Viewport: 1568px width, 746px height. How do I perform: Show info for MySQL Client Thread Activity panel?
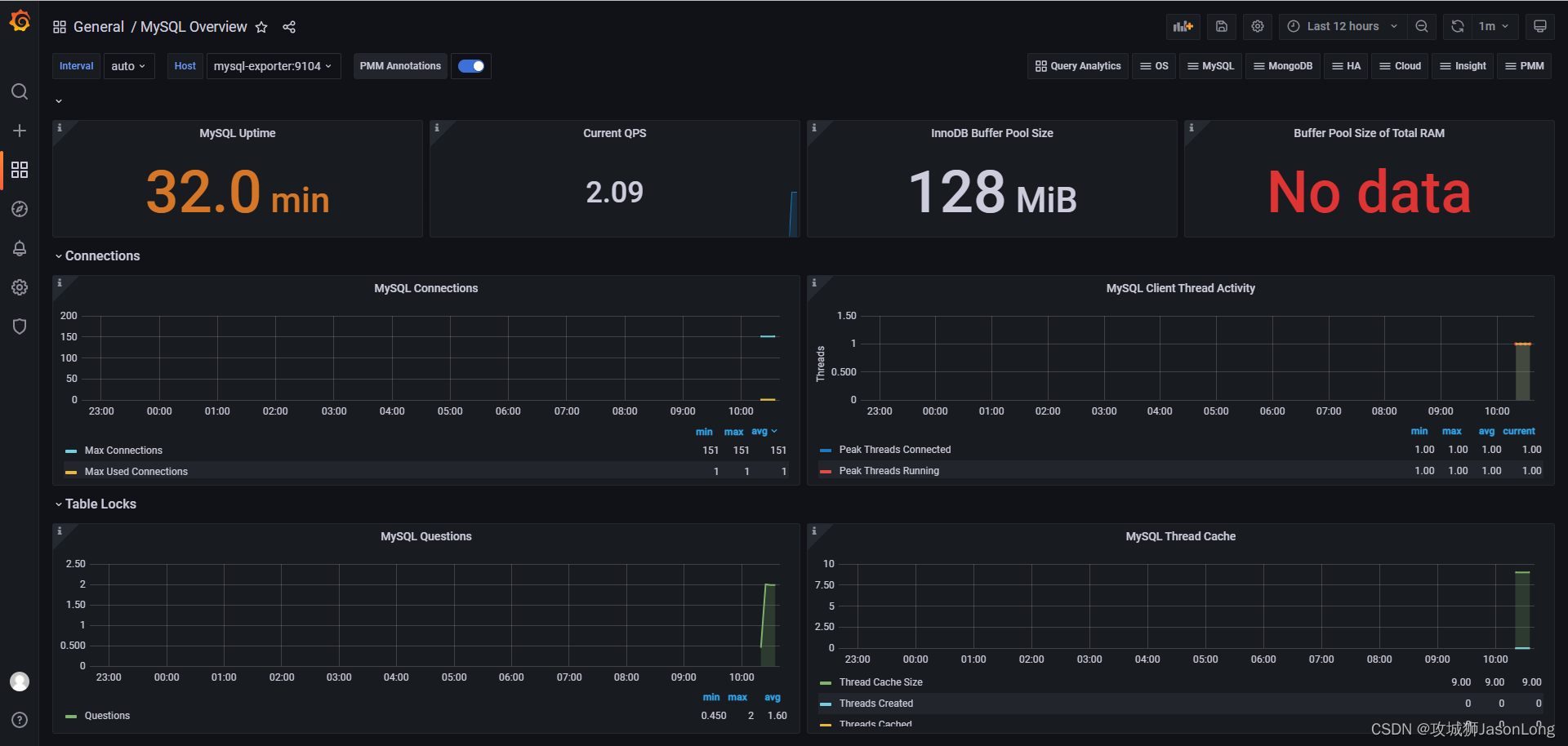pos(814,282)
